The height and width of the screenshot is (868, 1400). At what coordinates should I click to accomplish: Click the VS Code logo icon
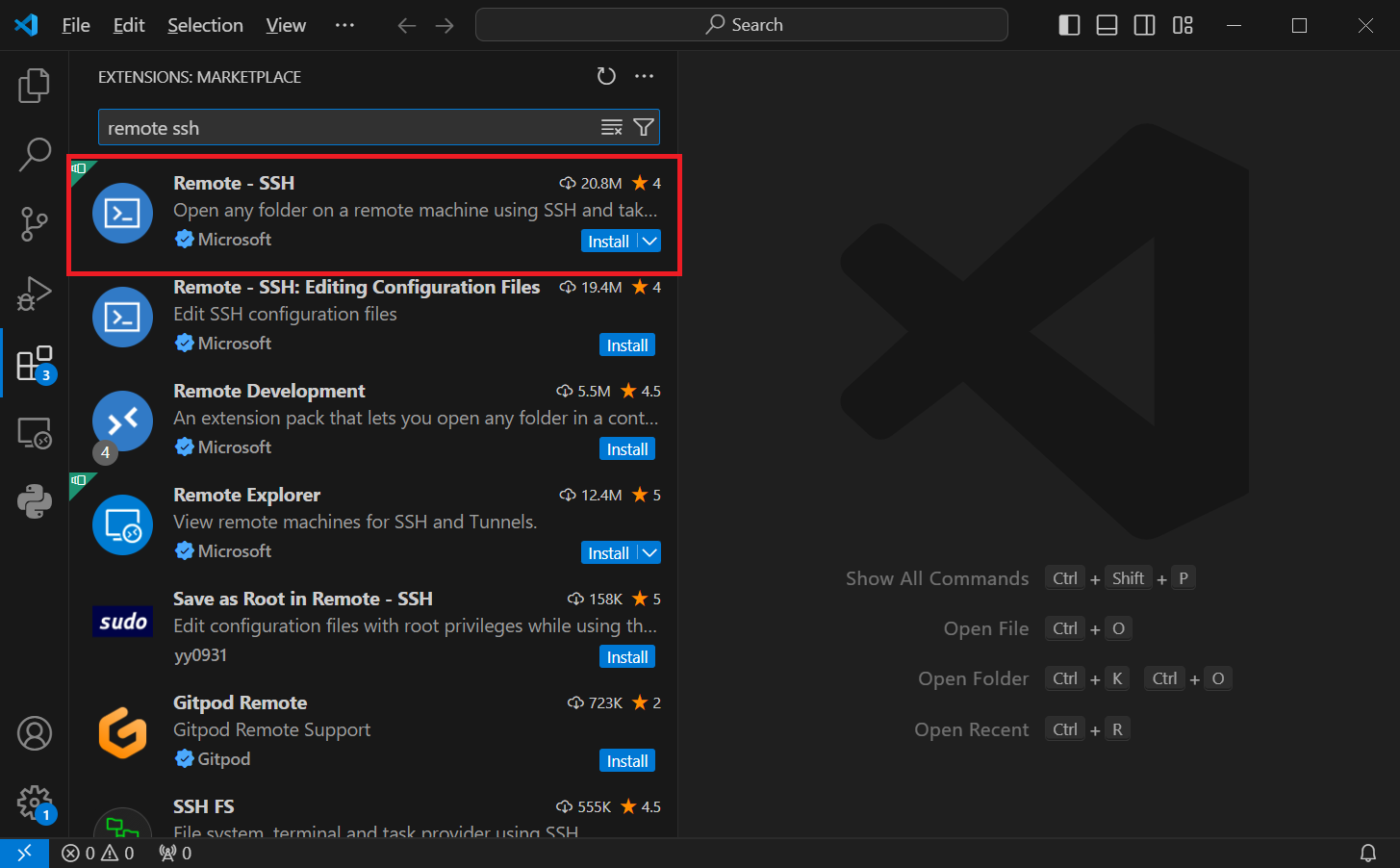coord(26,25)
